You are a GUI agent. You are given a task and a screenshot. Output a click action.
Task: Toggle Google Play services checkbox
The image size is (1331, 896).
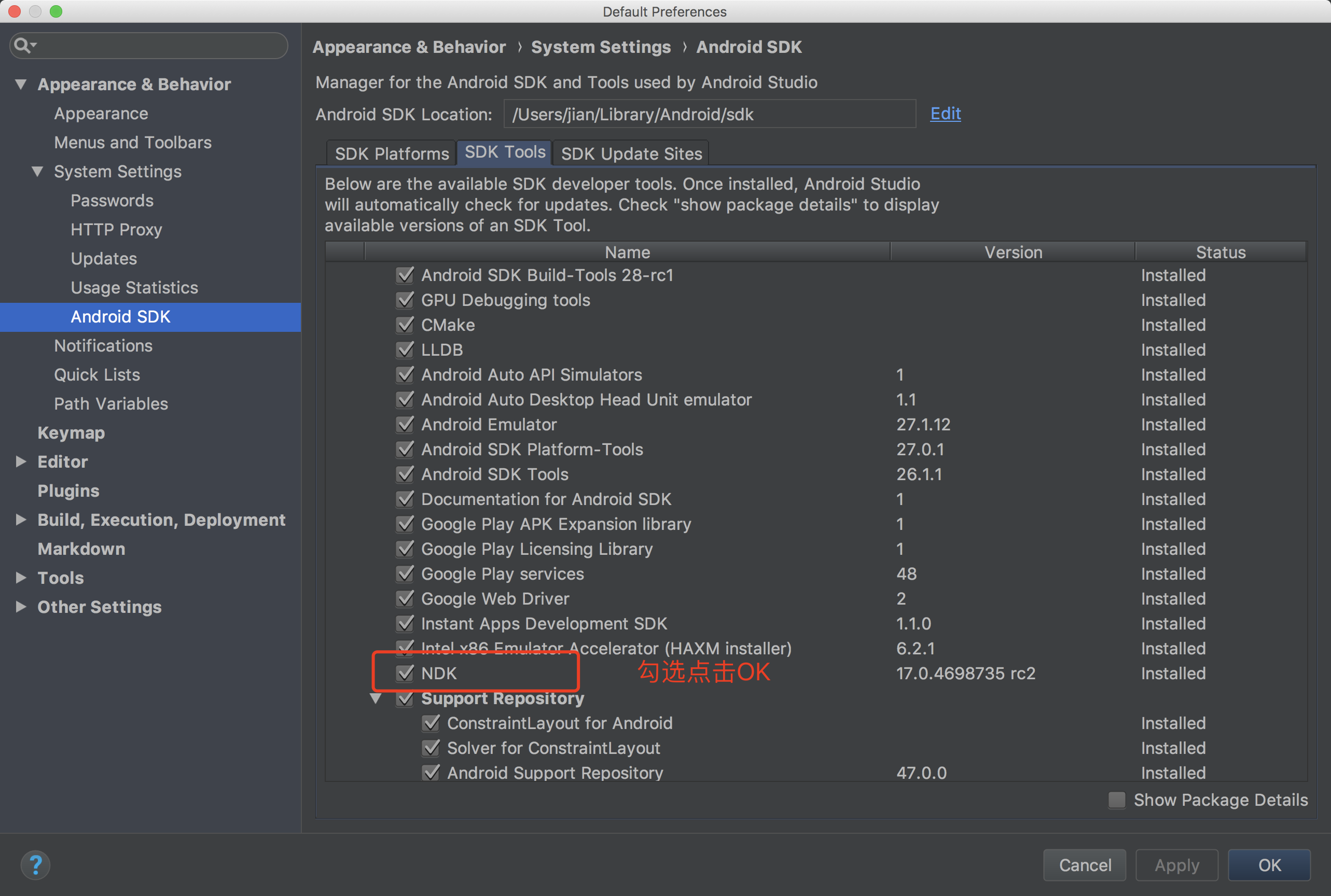[405, 573]
